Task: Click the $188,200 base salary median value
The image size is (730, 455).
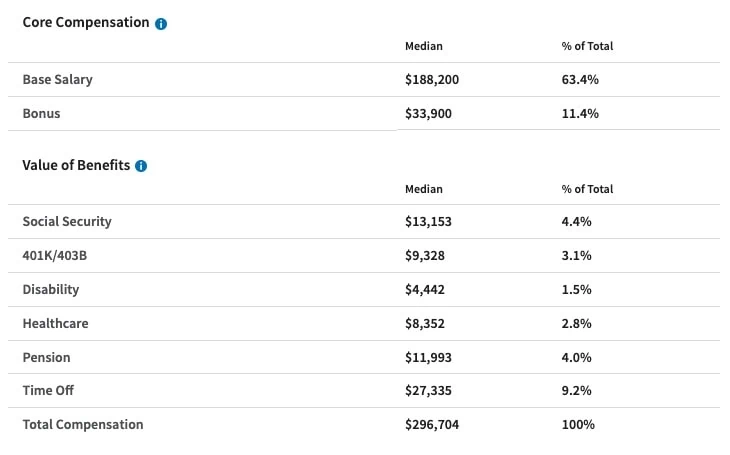Action: (432, 79)
